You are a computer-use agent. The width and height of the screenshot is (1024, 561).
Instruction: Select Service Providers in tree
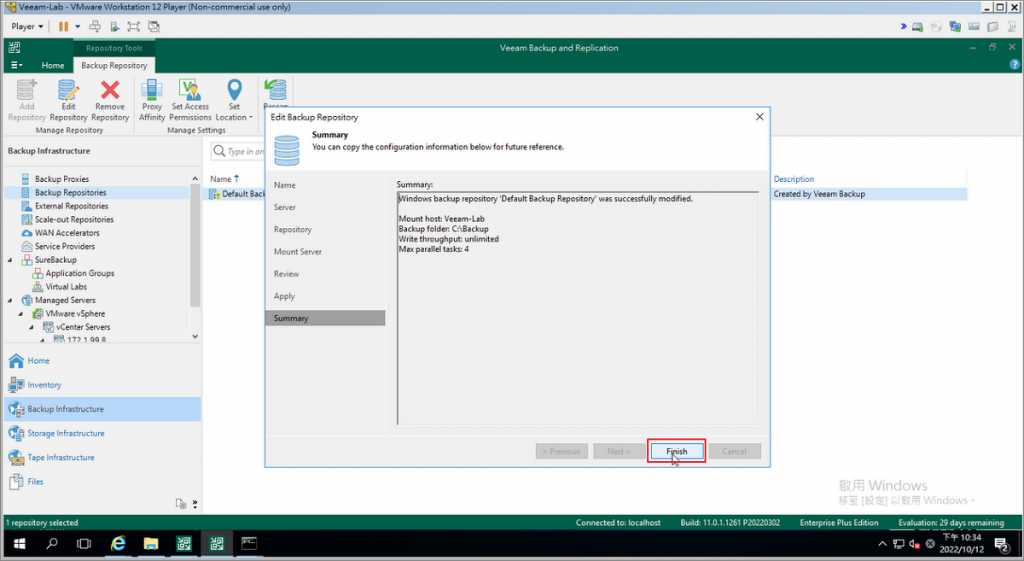(x=65, y=246)
